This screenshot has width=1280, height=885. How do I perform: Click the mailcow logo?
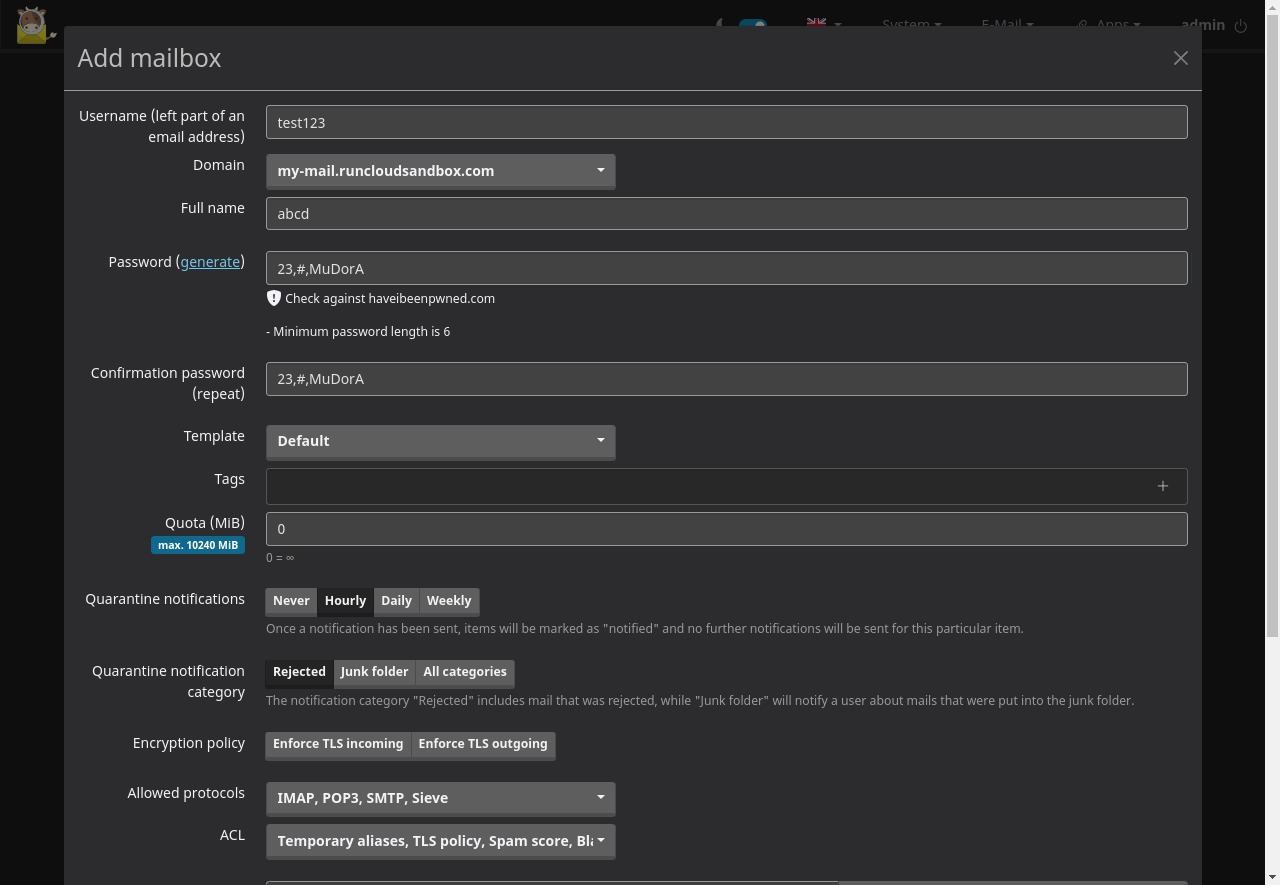click(x=33, y=25)
